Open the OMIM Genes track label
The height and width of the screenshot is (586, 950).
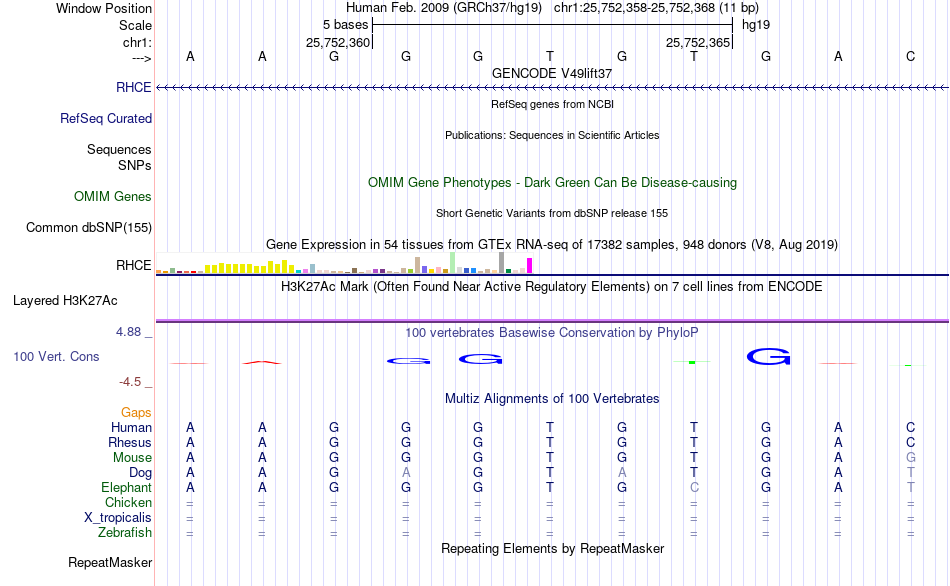tap(112, 196)
